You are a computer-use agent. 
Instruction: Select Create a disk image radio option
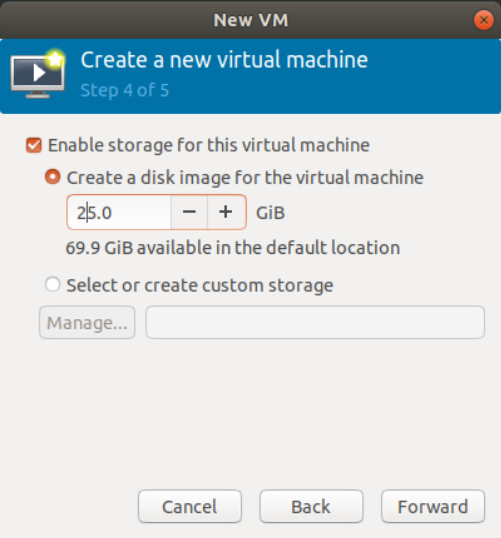[53, 177]
